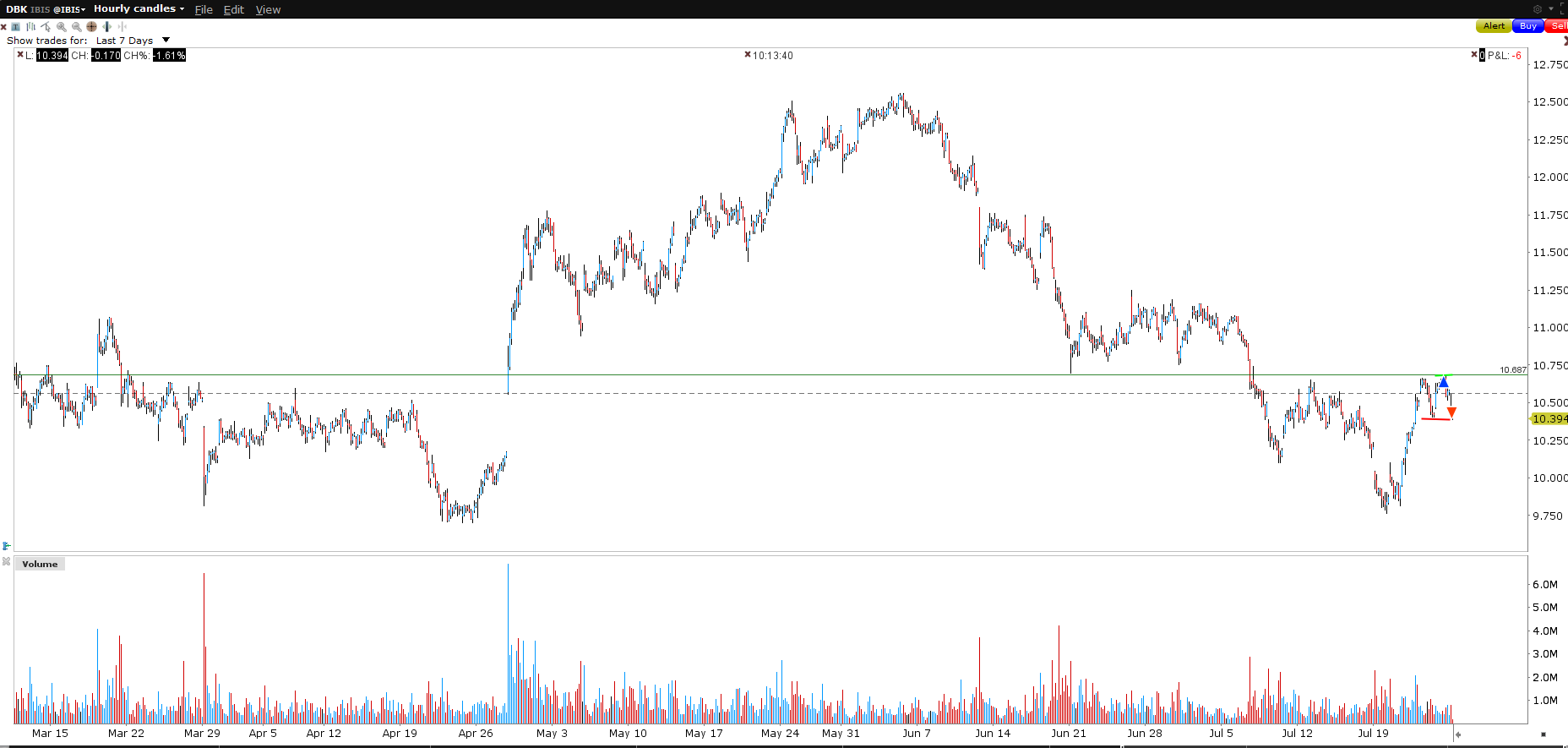Image resolution: width=1568 pixels, height=748 pixels.
Task: Click the Show trades for label
Action: click(x=46, y=40)
